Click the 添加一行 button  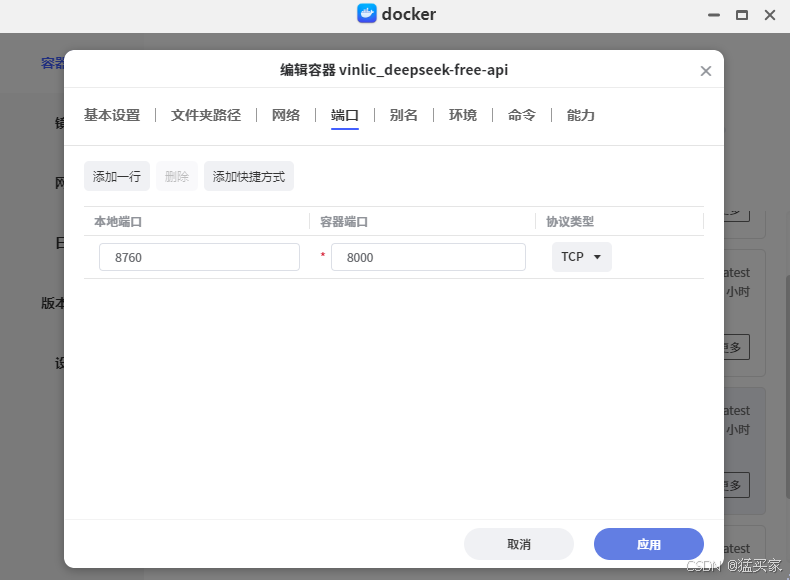[x=117, y=176]
